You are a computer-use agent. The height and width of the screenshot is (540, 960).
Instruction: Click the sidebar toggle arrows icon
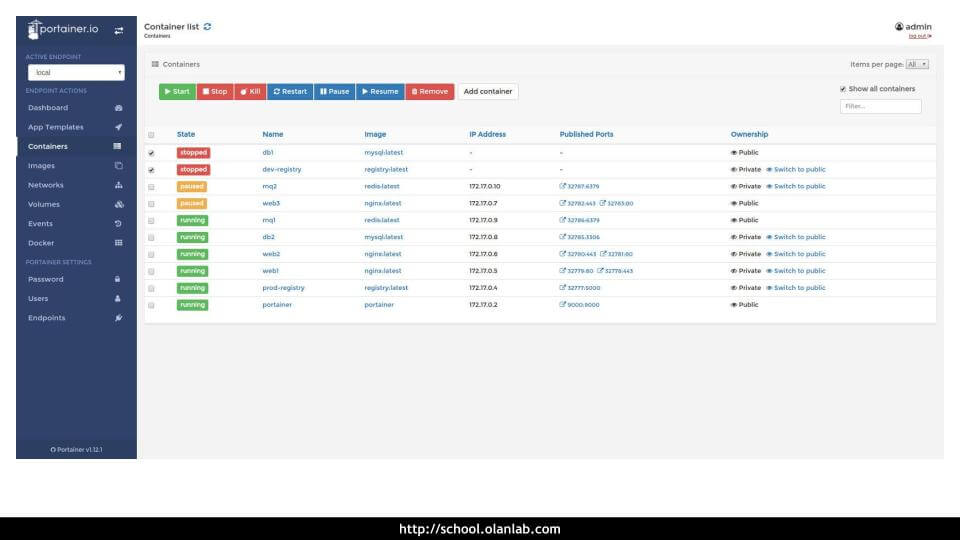[119, 31]
